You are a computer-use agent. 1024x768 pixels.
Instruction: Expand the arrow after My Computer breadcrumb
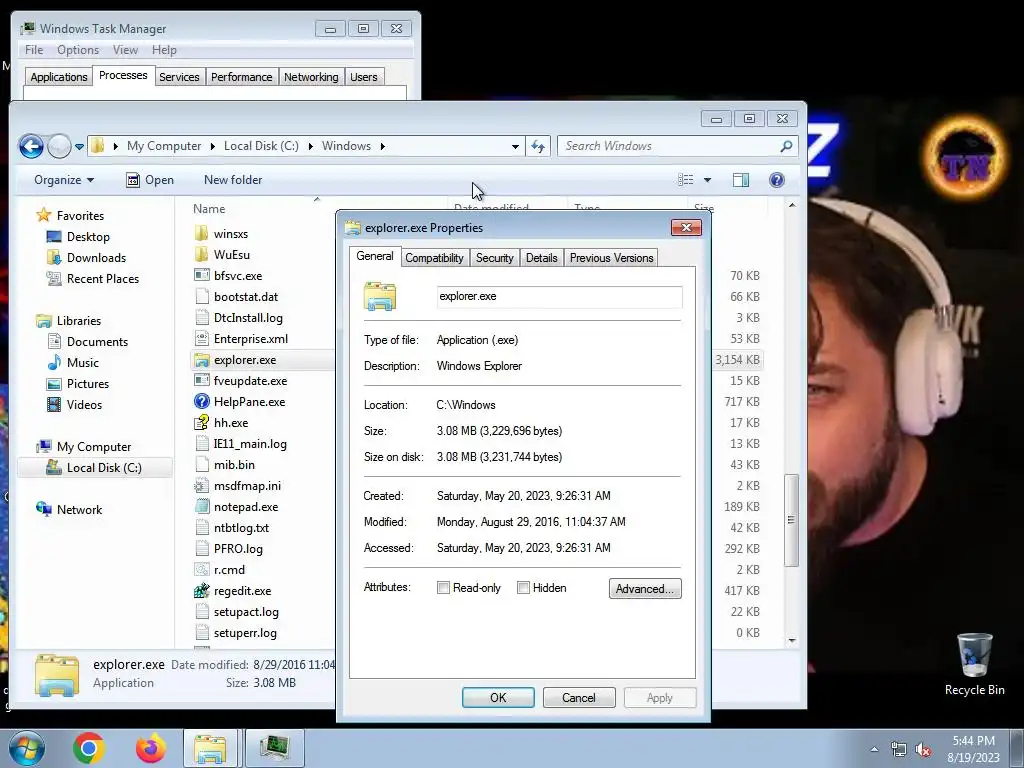(x=212, y=146)
